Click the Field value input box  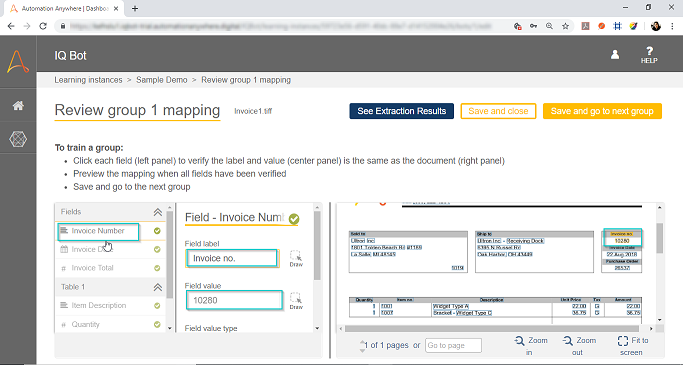pos(234,301)
